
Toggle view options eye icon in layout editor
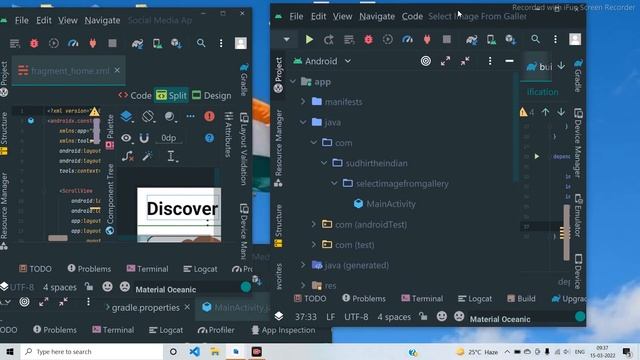coord(127,138)
